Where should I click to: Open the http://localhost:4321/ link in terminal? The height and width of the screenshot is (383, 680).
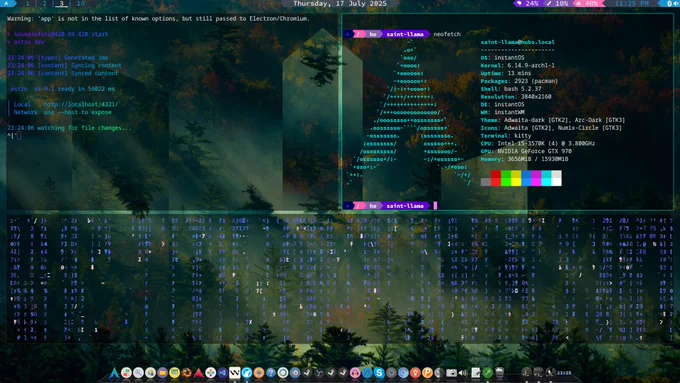(x=81, y=105)
